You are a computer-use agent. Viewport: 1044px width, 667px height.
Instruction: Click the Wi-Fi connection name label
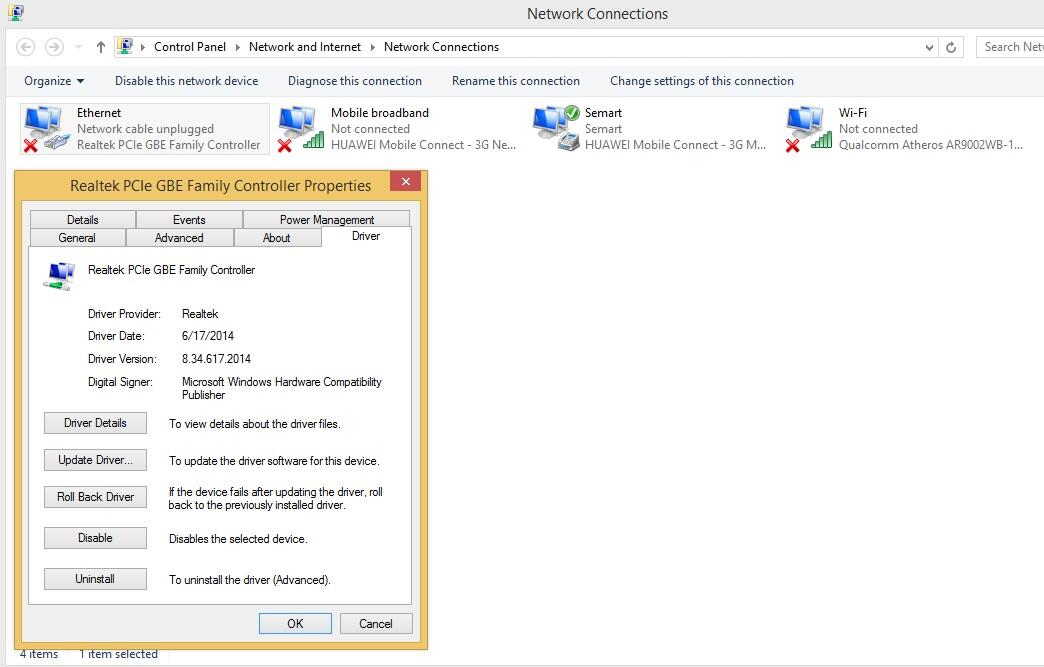click(852, 113)
